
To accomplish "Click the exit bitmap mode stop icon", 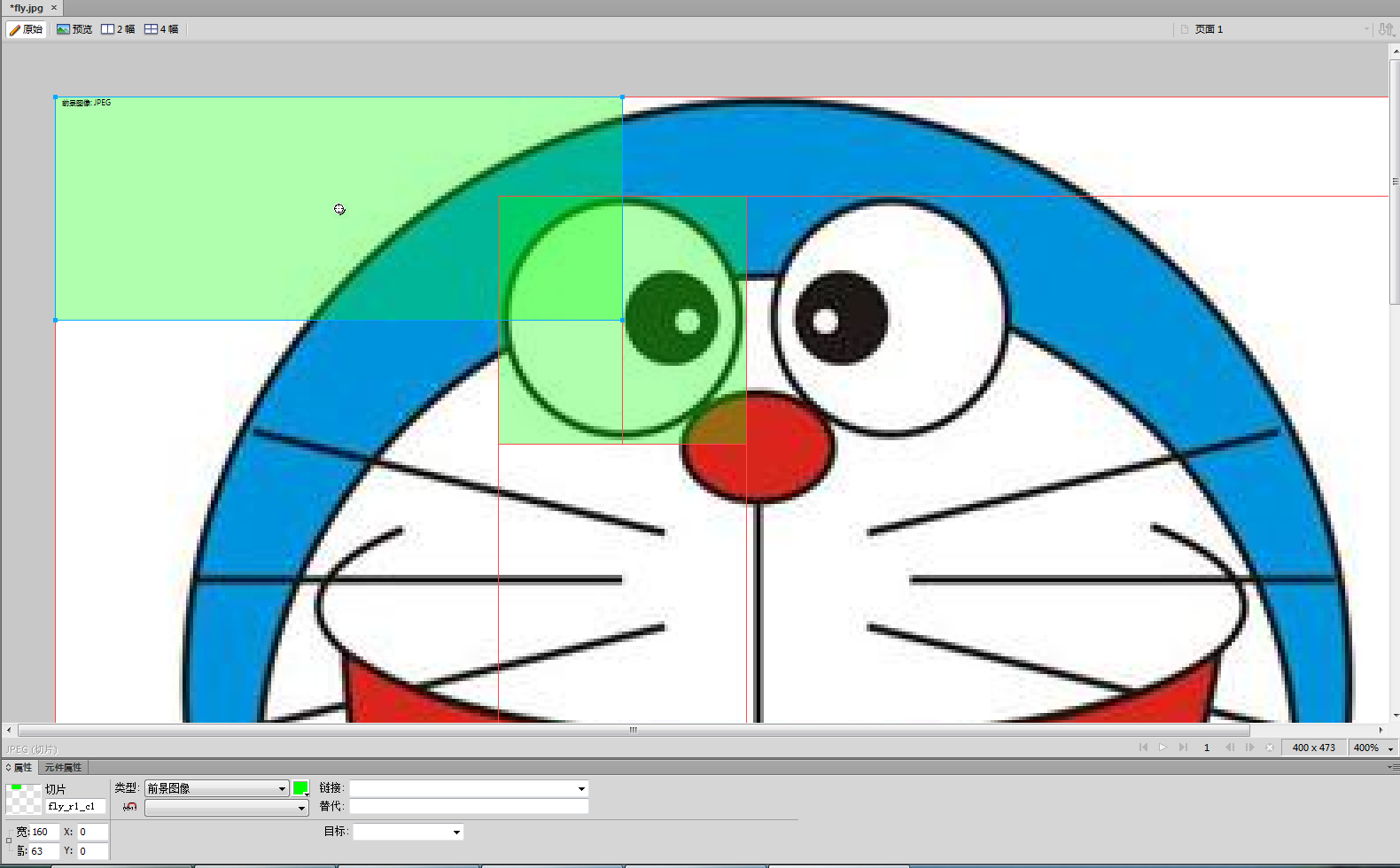I will tap(1270, 748).
